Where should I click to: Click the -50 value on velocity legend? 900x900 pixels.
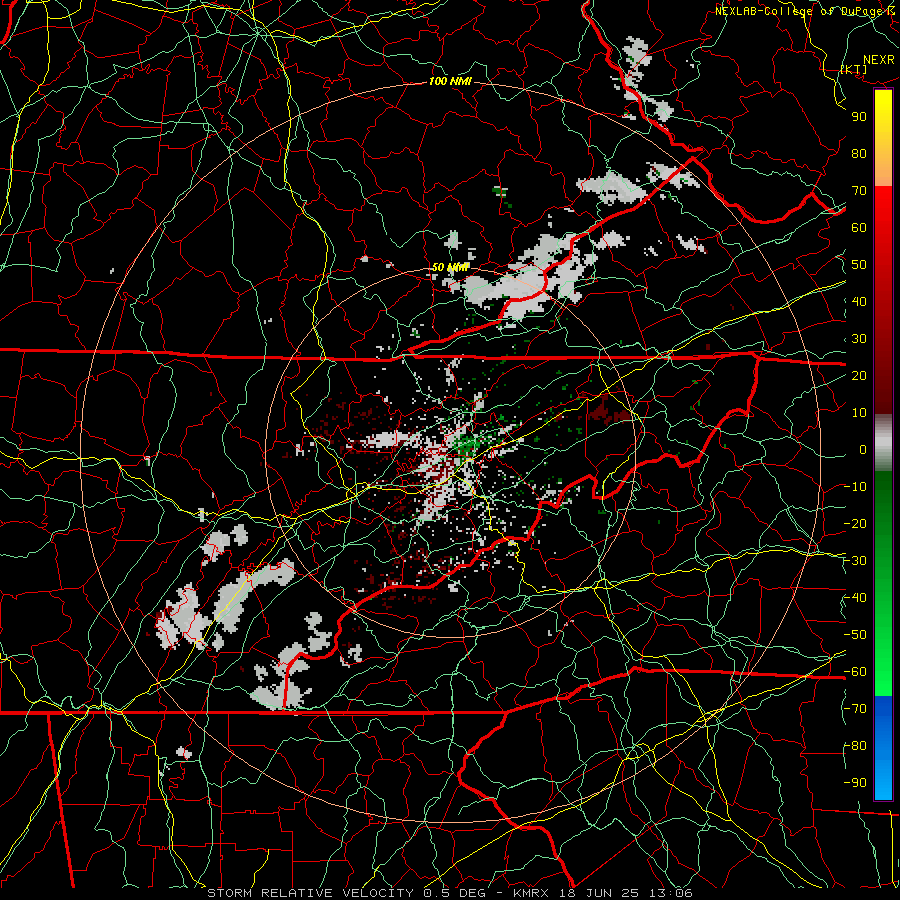tap(855, 635)
